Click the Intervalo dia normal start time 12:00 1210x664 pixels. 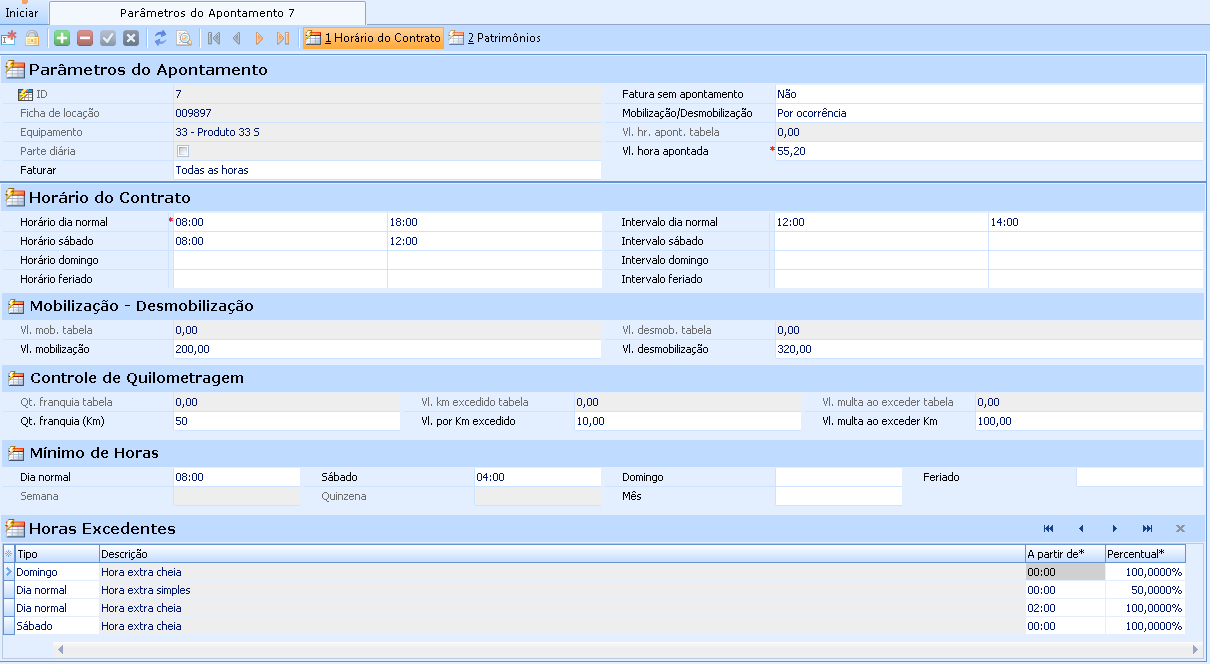pyautogui.click(x=881, y=222)
